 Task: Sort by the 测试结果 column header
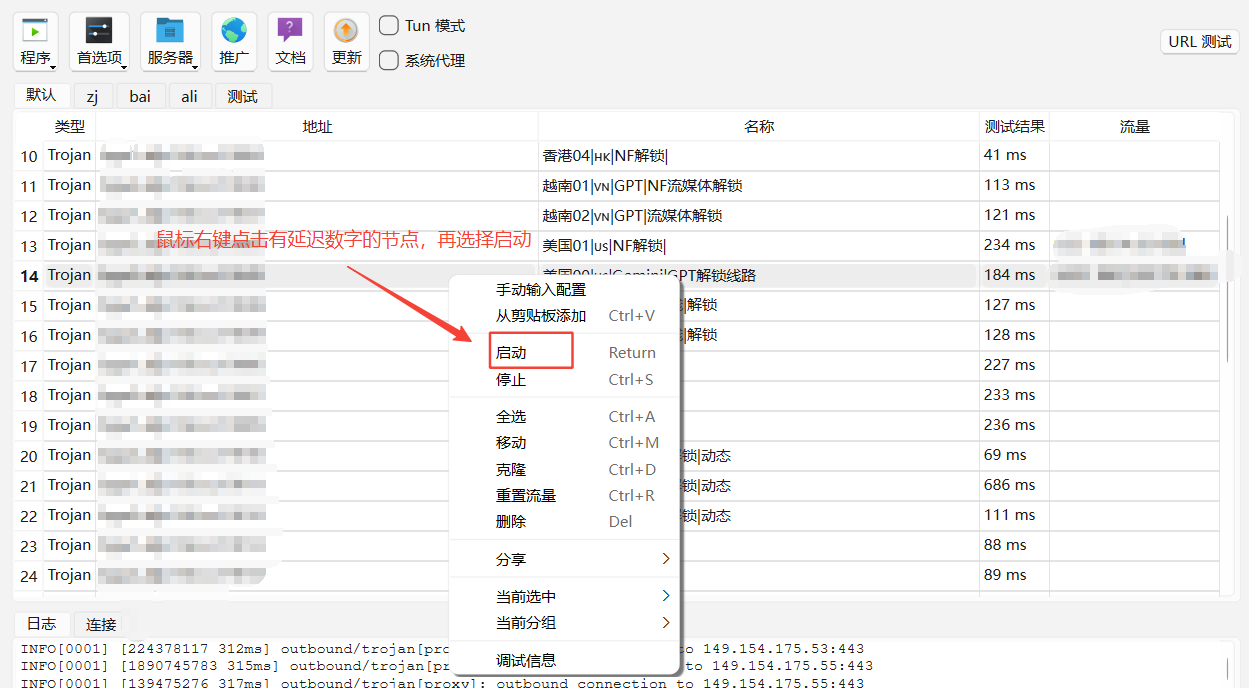pyautogui.click(x=1014, y=127)
